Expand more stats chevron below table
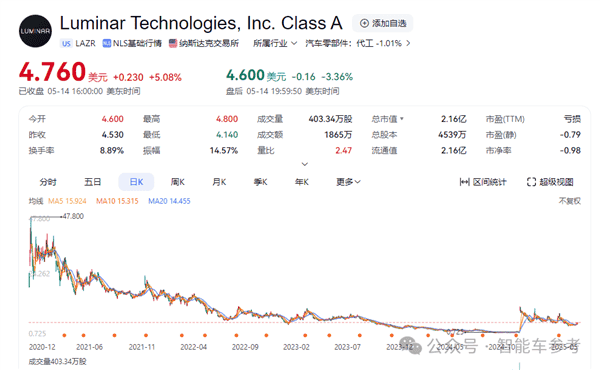The height and width of the screenshot is (370, 600). pos(305,164)
